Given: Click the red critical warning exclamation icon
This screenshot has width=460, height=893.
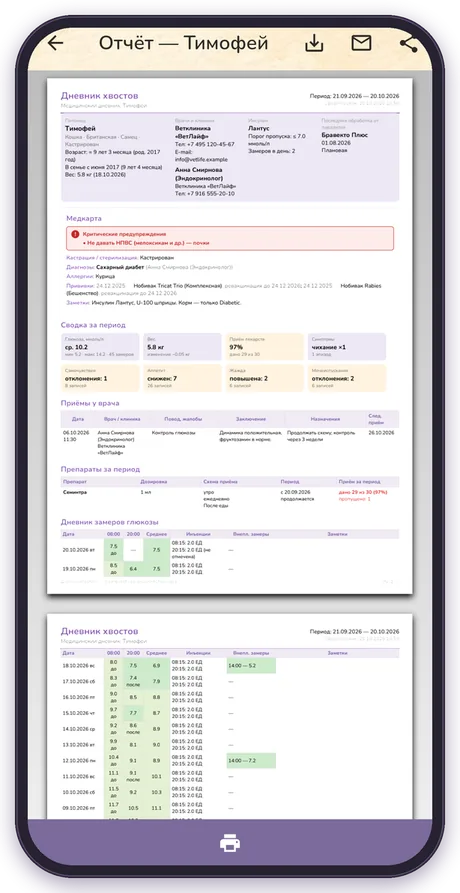Looking at the screenshot, I should 75,234.
